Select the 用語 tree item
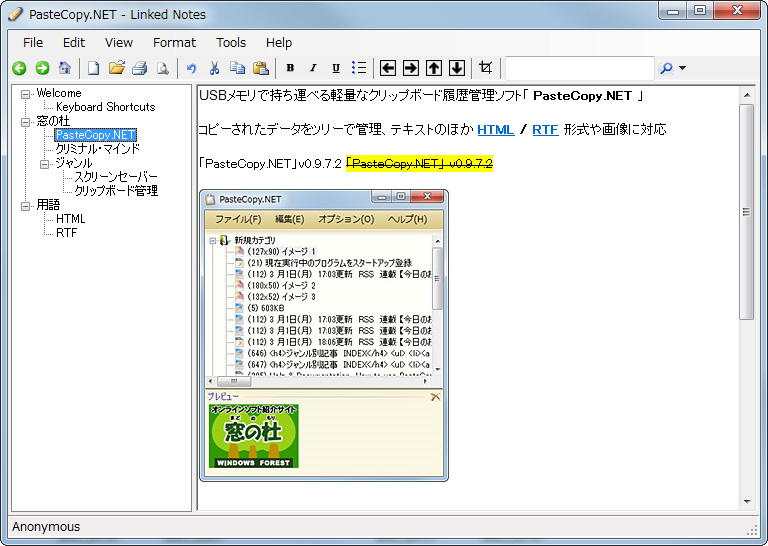This screenshot has height=546, width=768. (x=48, y=205)
